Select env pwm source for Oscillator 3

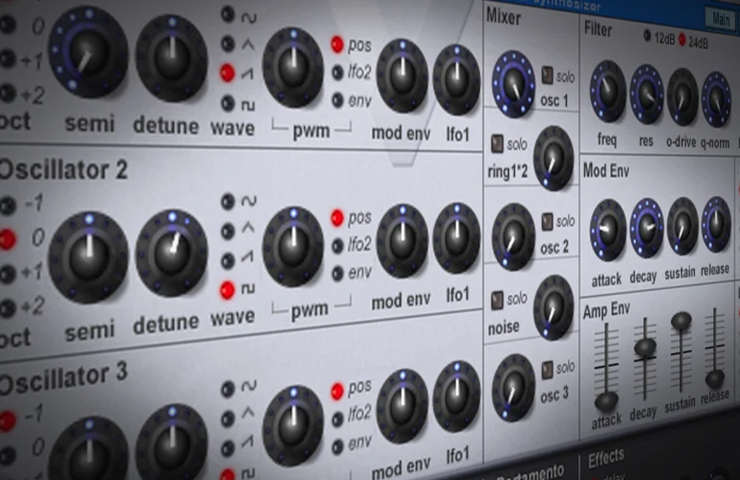coord(337,446)
